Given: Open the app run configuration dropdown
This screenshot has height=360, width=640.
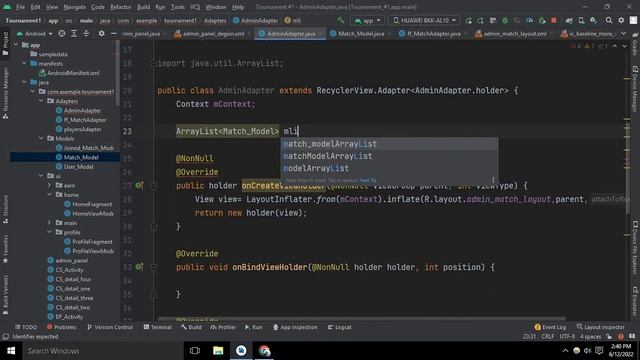Looking at the screenshot, I should (x=368, y=20).
